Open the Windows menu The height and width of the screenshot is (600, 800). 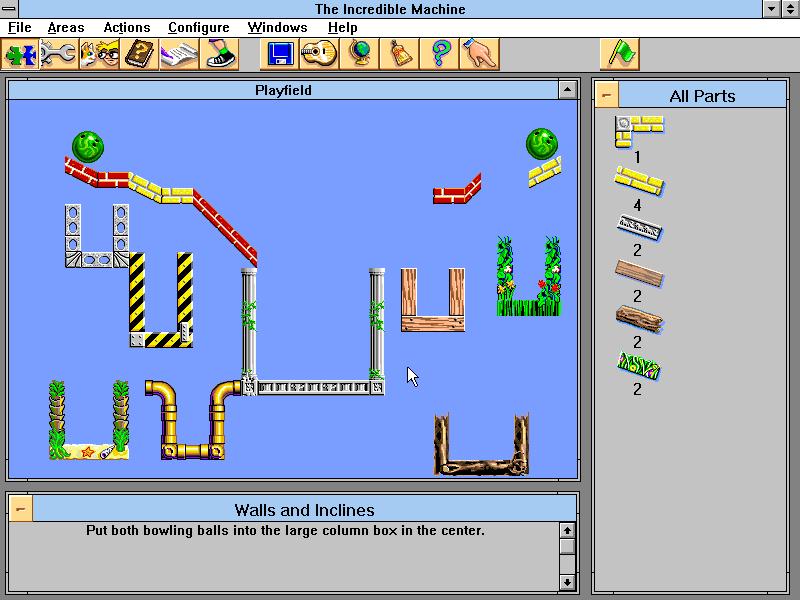tap(277, 28)
